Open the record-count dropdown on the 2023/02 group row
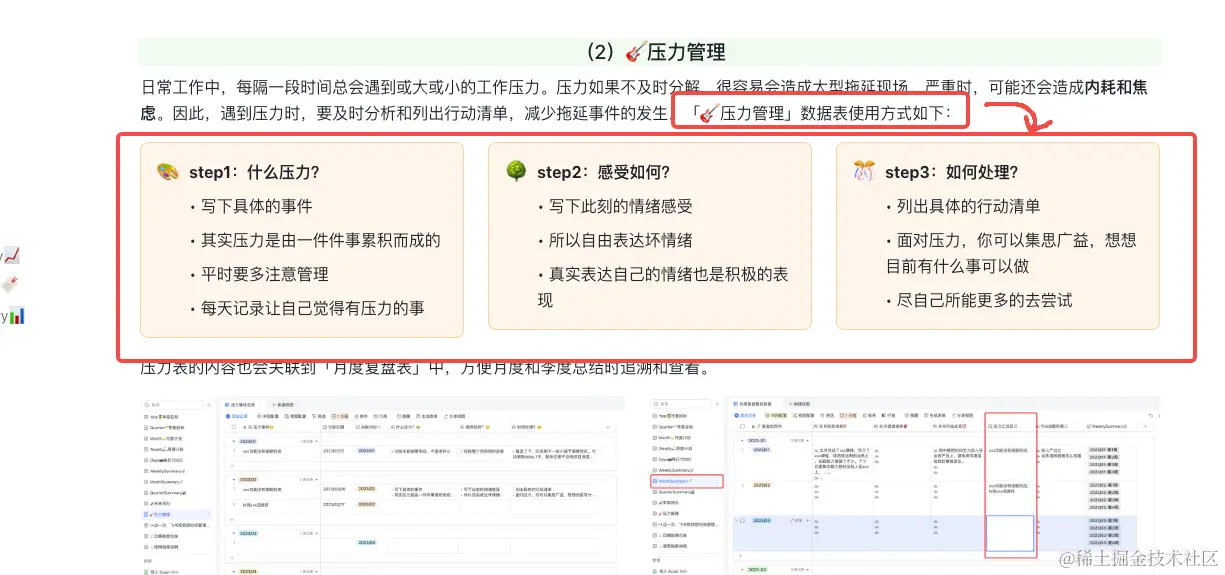This screenshot has height=575, width=1225. click(308, 479)
